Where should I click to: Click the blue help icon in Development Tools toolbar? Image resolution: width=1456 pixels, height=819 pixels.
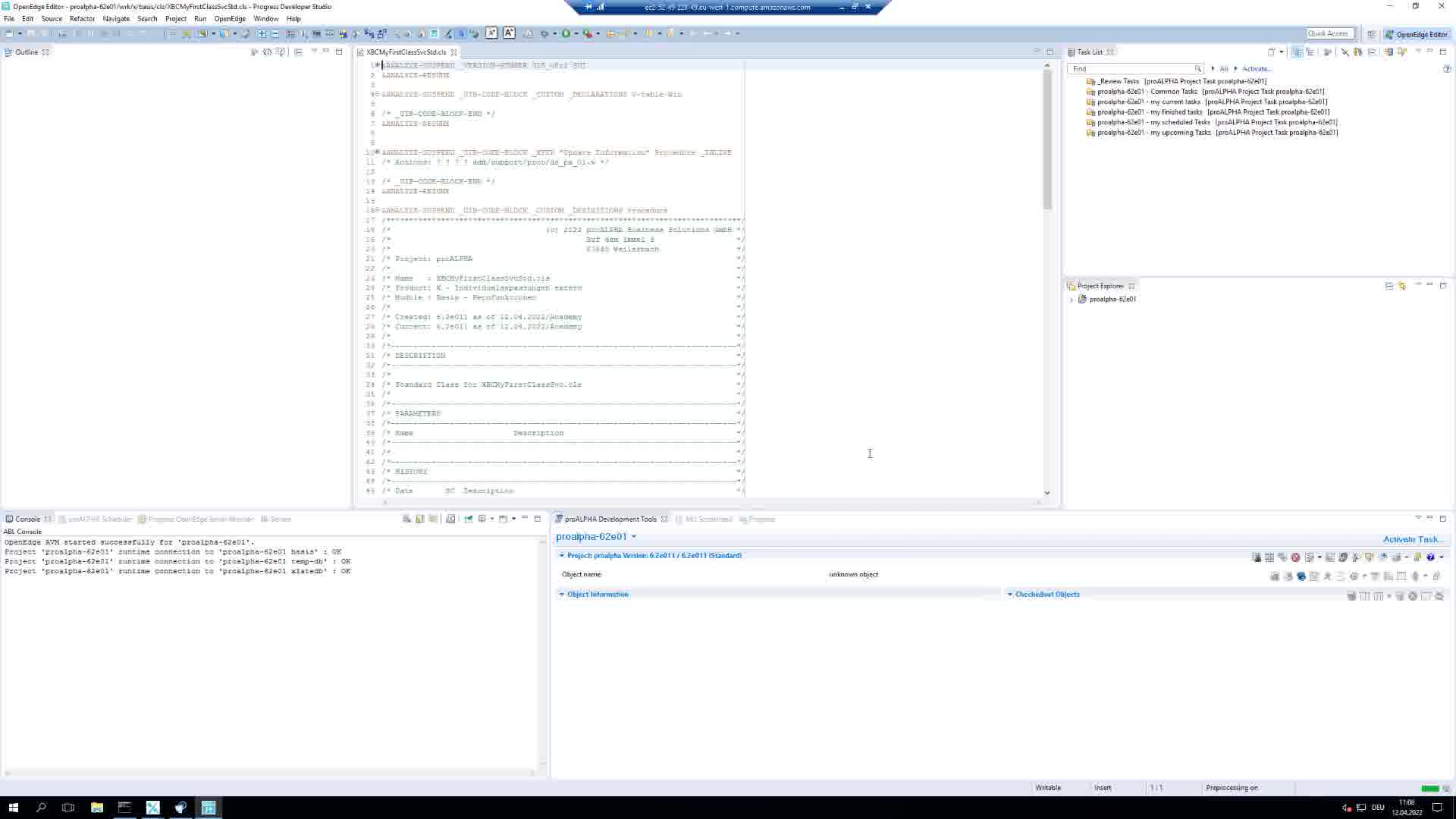[1430, 557]
